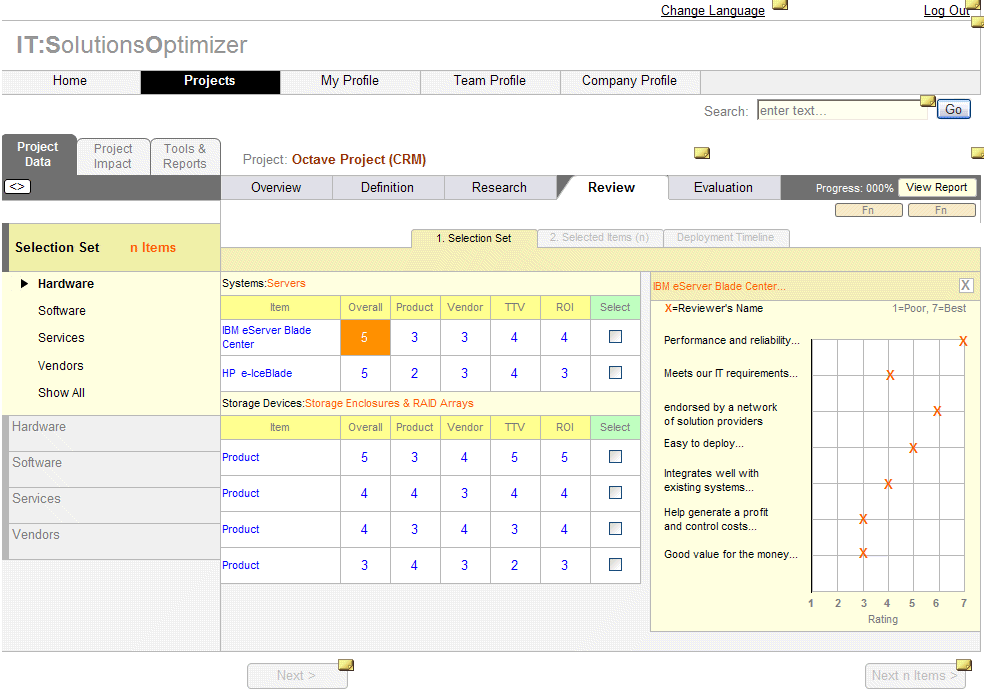Open the Research stage tab

point(499,188)
